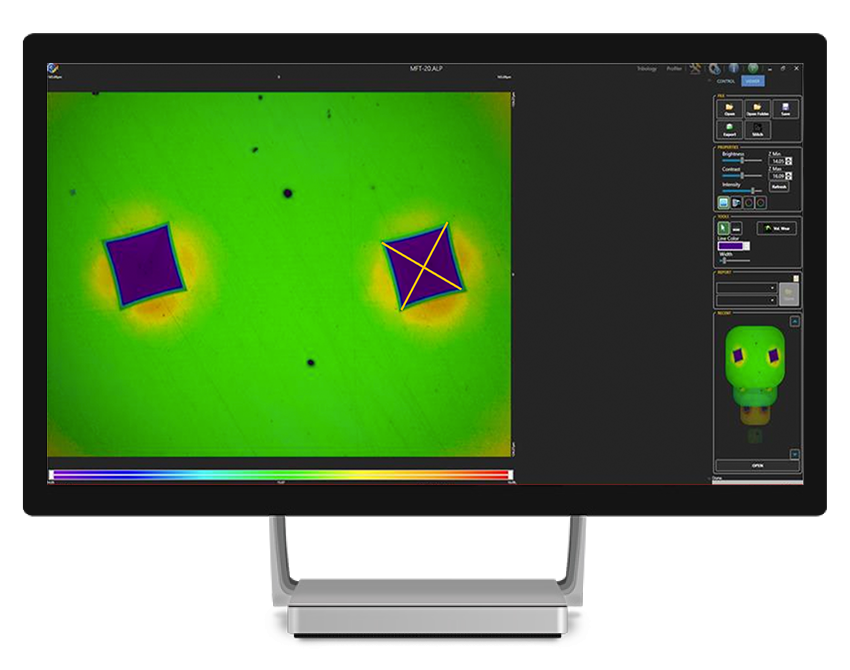Open the Line Color dropdown arrow
This screenshot has height=670, width=850.
click(x=745, y=245)
